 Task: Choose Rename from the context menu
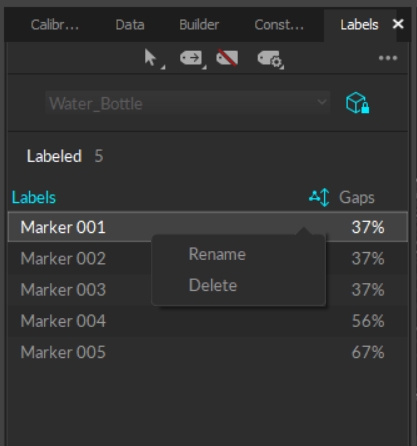point(217,254)
